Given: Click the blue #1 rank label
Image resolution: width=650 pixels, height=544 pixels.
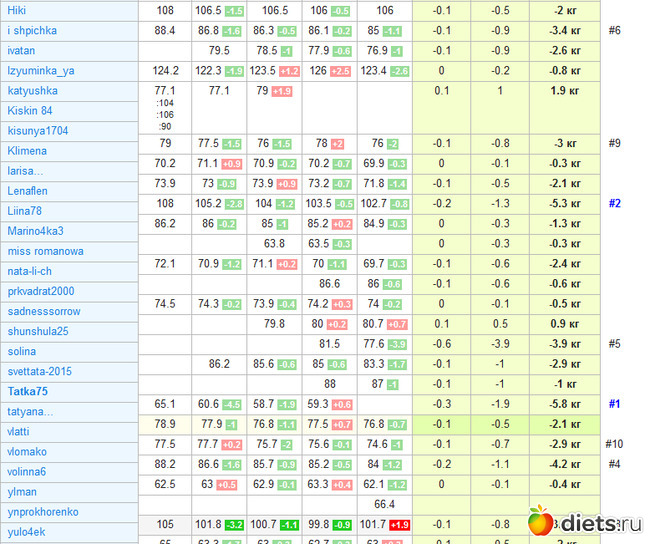Looking at the screenshot, I should pyautogui.click(x=614, y=404).
